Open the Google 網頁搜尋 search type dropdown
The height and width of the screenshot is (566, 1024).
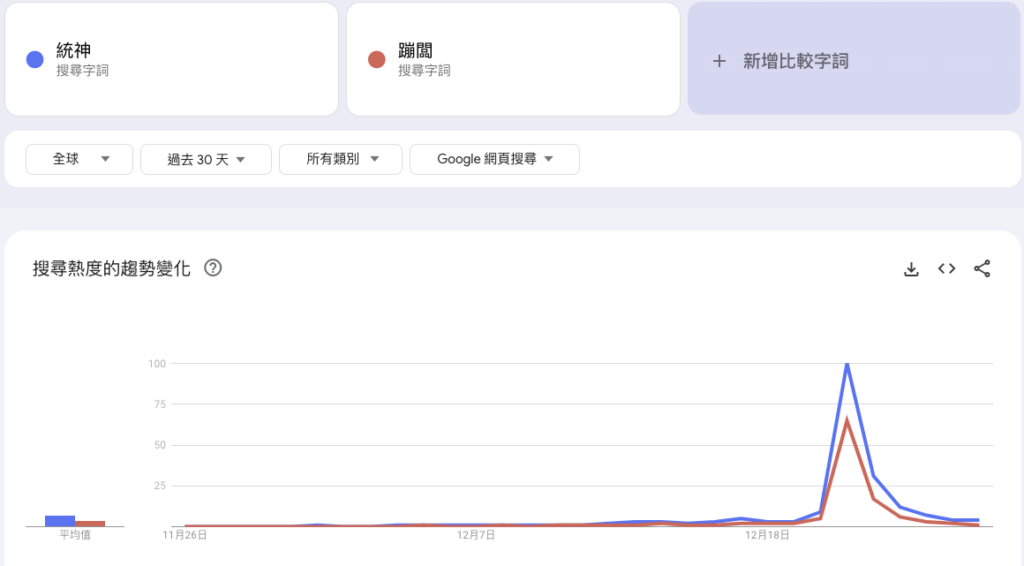tap(494, 159)
